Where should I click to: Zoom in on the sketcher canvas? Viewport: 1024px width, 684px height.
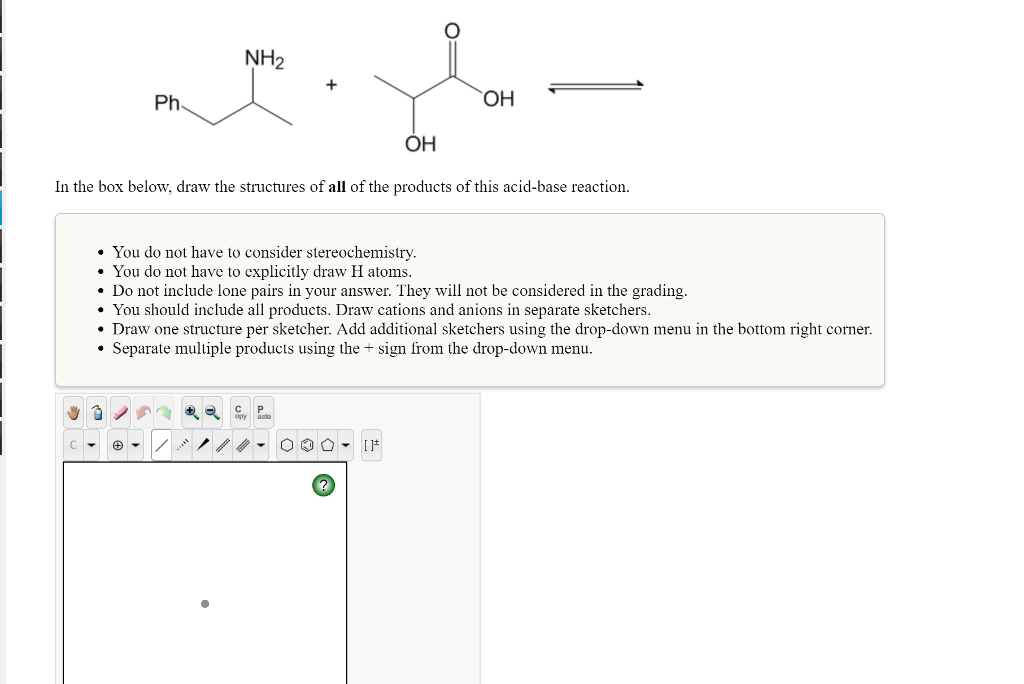192,412
